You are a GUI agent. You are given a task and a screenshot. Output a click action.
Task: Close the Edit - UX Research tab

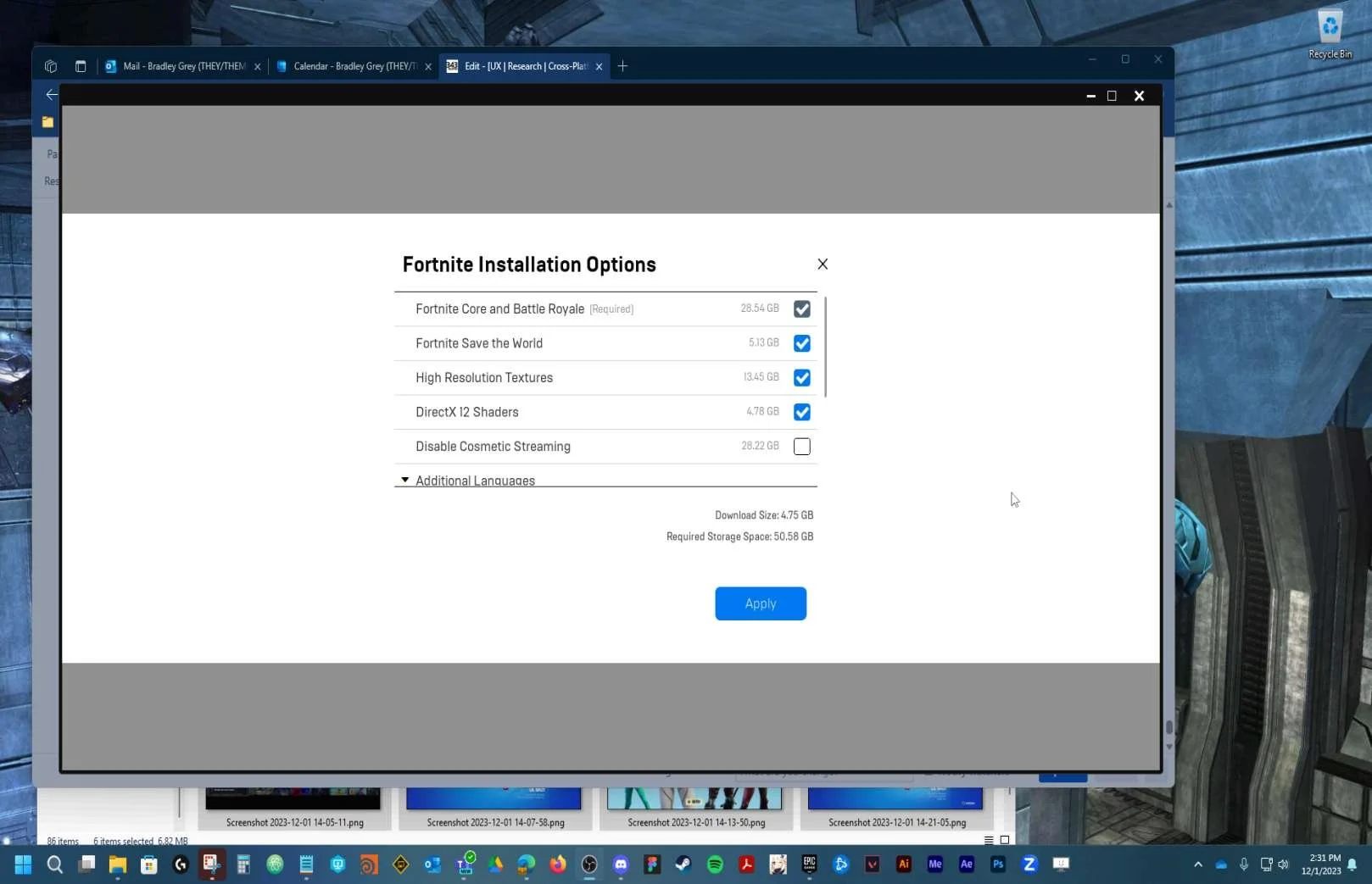coord(599,66)
